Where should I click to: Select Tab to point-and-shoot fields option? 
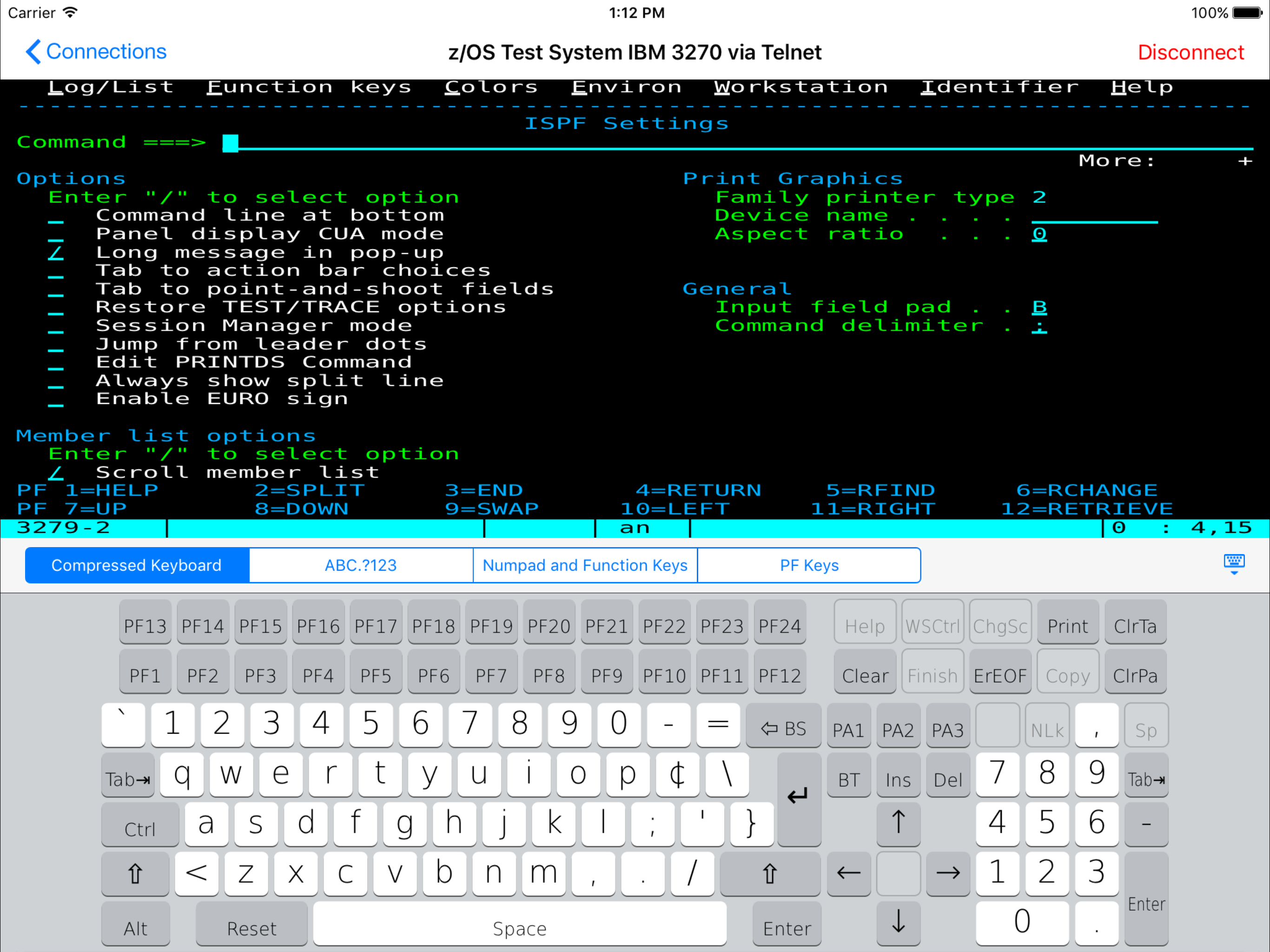[56, 291]
